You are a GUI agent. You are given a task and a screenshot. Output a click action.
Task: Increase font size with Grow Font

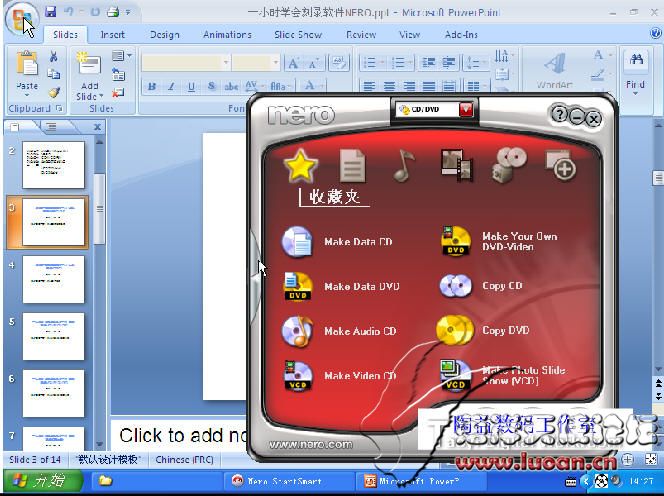point(293,64)
